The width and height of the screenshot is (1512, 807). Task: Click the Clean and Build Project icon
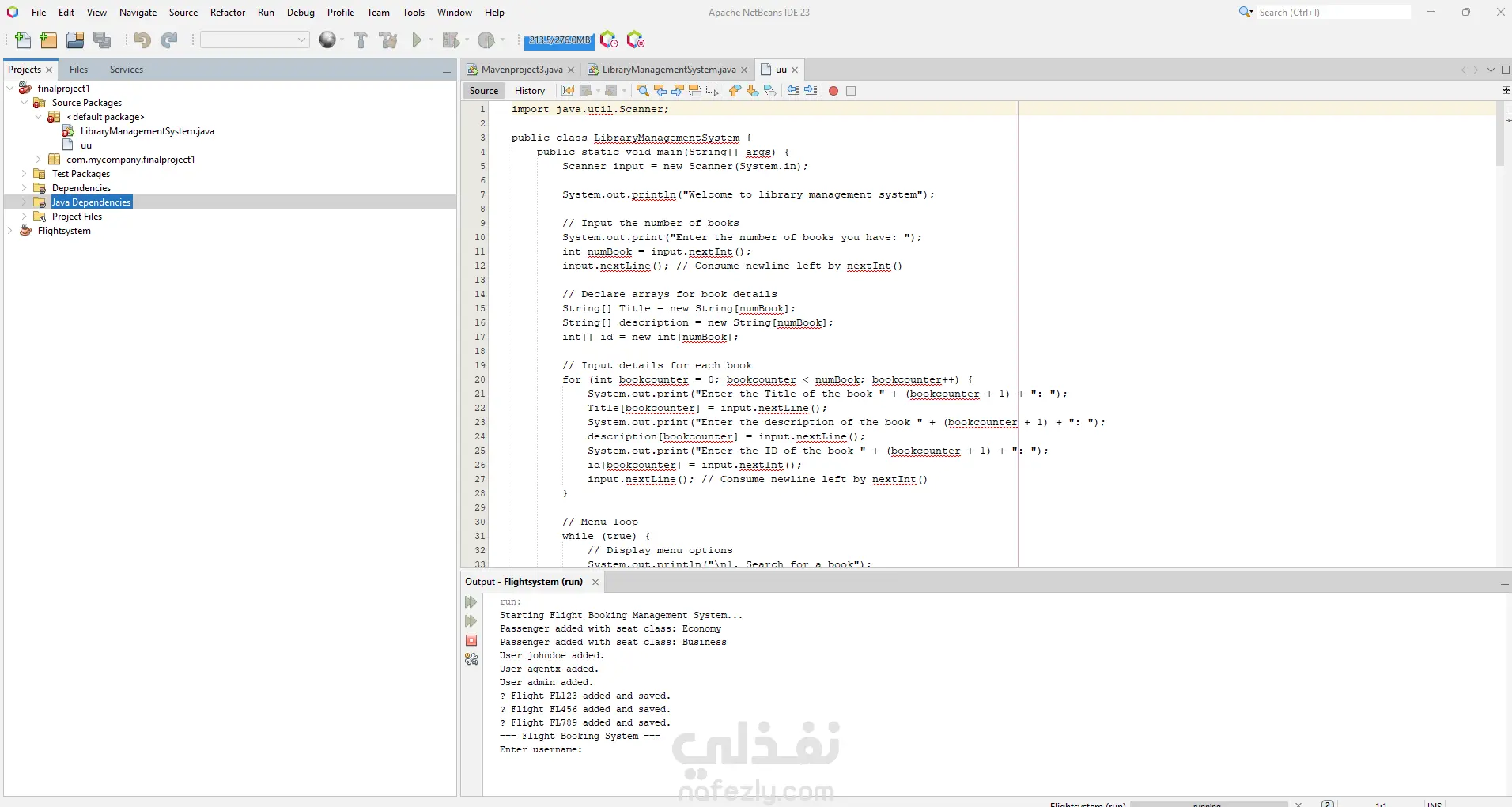point(388,40)
